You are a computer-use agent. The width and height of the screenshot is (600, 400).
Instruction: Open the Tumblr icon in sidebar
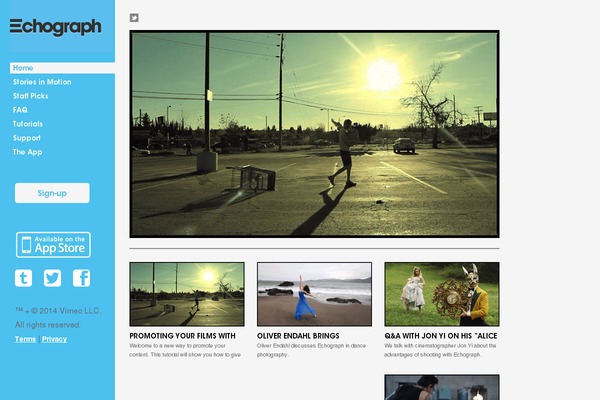click(23, 278)
